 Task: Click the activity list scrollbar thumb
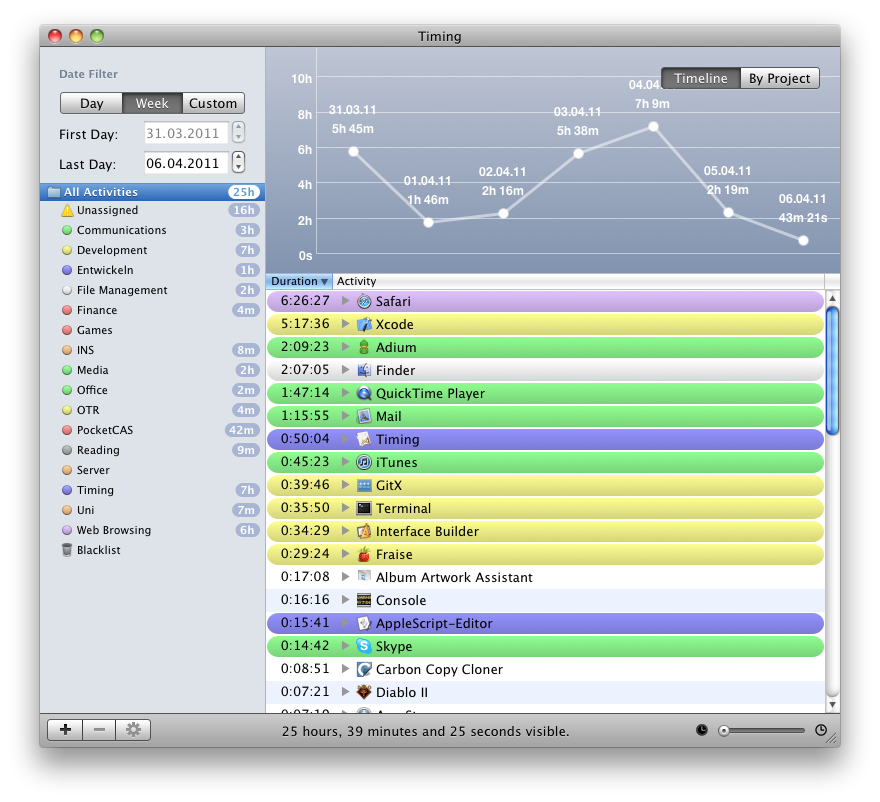tap(832, 371)
